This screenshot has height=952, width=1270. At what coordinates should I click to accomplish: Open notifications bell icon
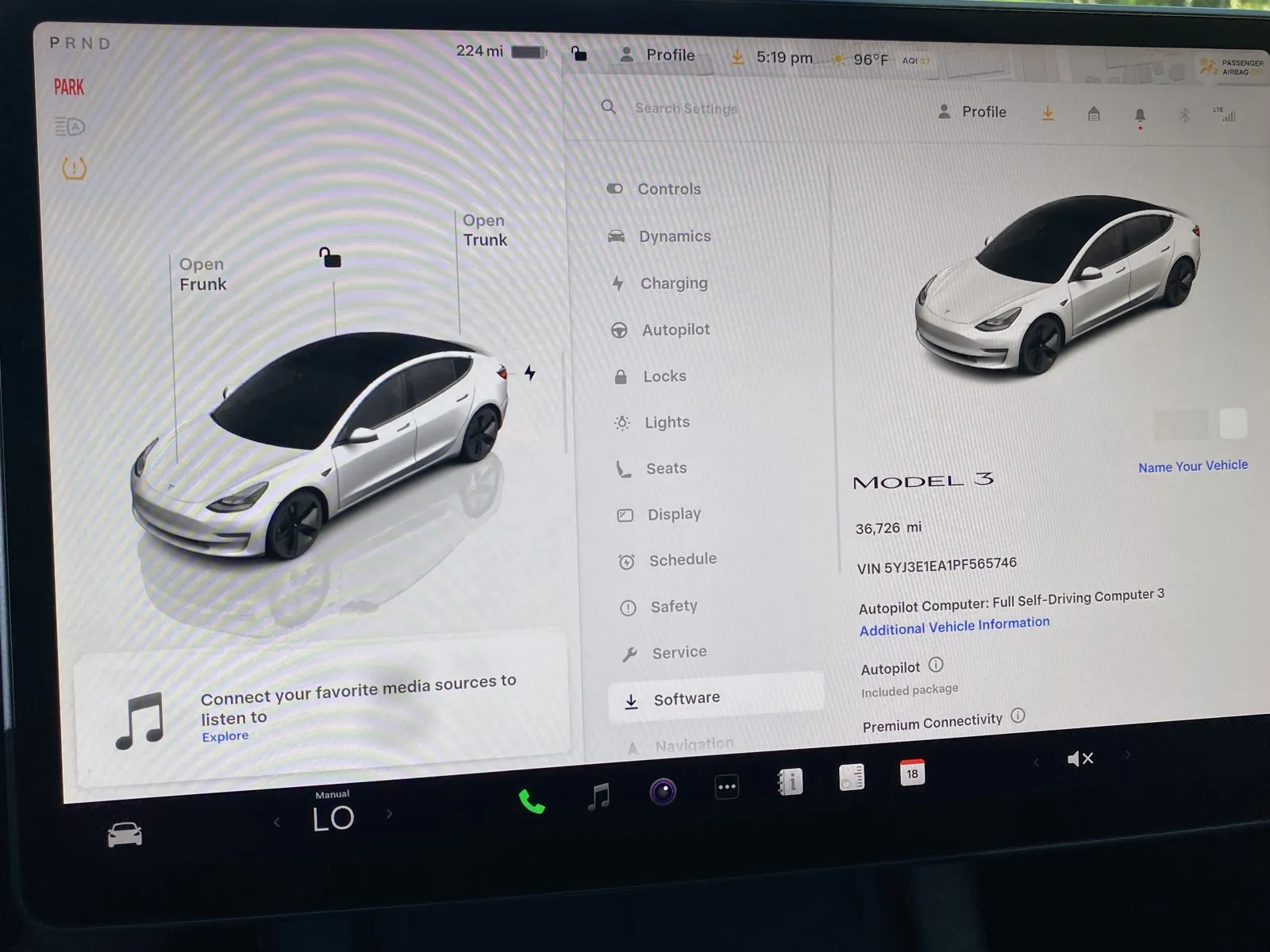tap(1140, 117)
